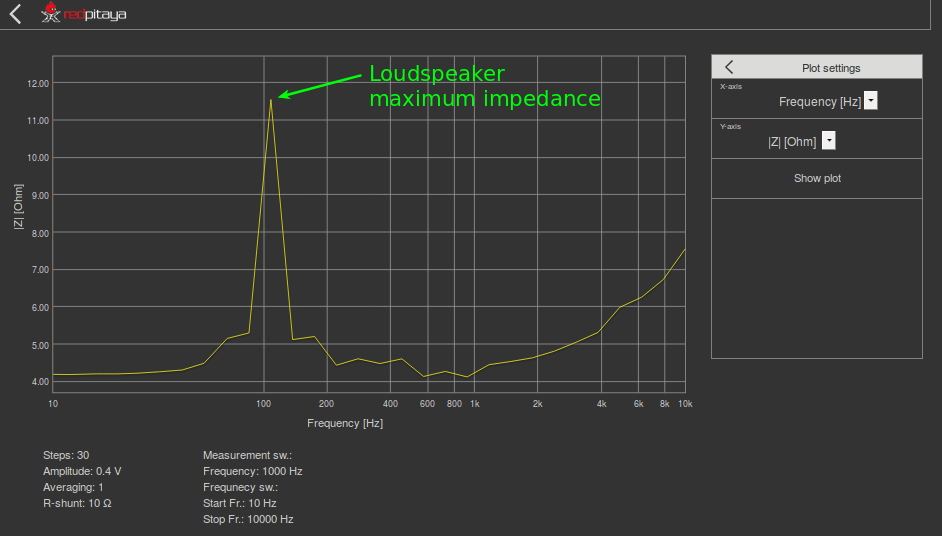The width and height of the screenshot is (942, 536).
Task: Click the 4.00 y-axis tick label
Action: (x=40, y=382)
